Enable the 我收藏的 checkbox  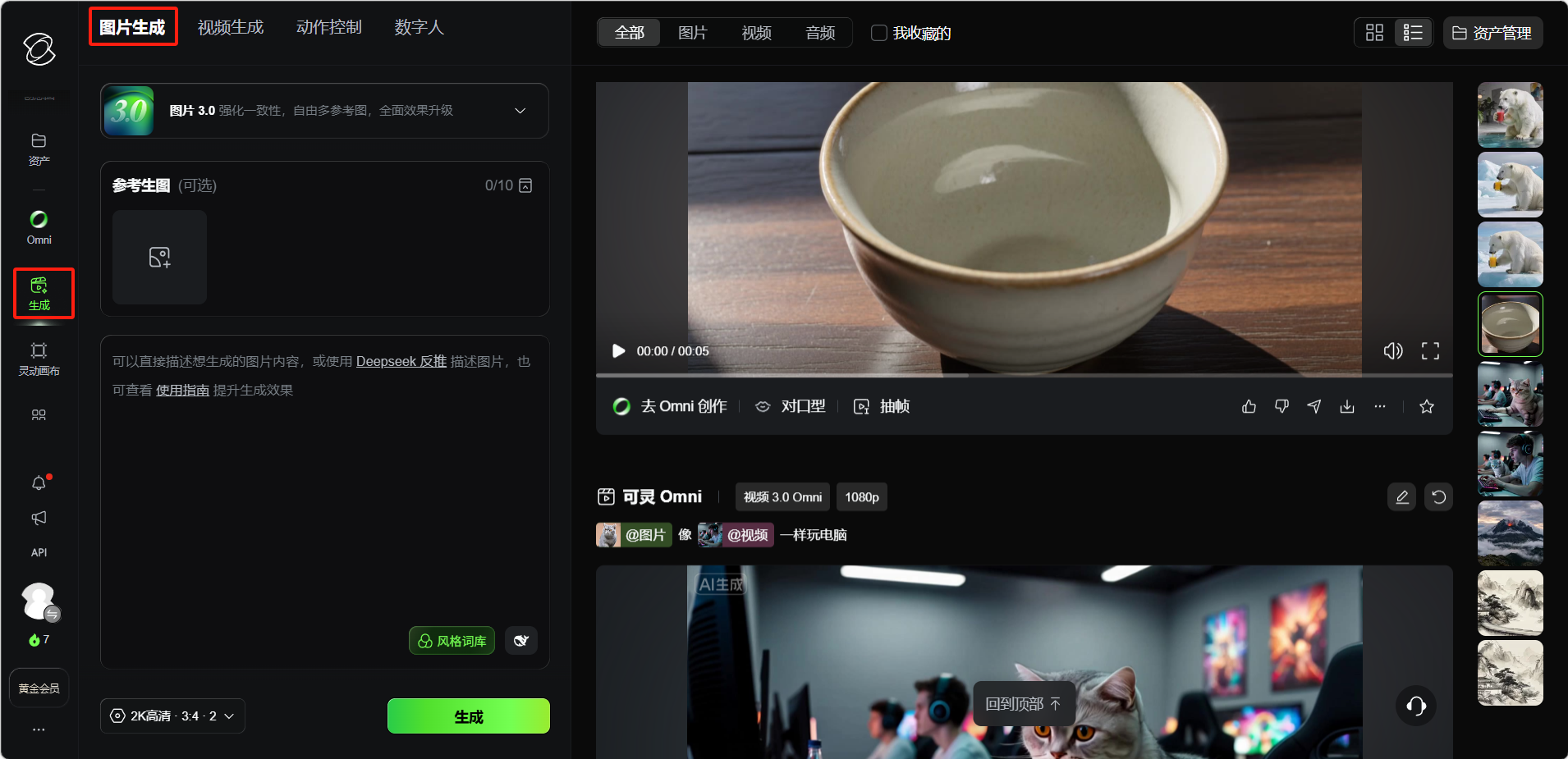click(879, 33)
